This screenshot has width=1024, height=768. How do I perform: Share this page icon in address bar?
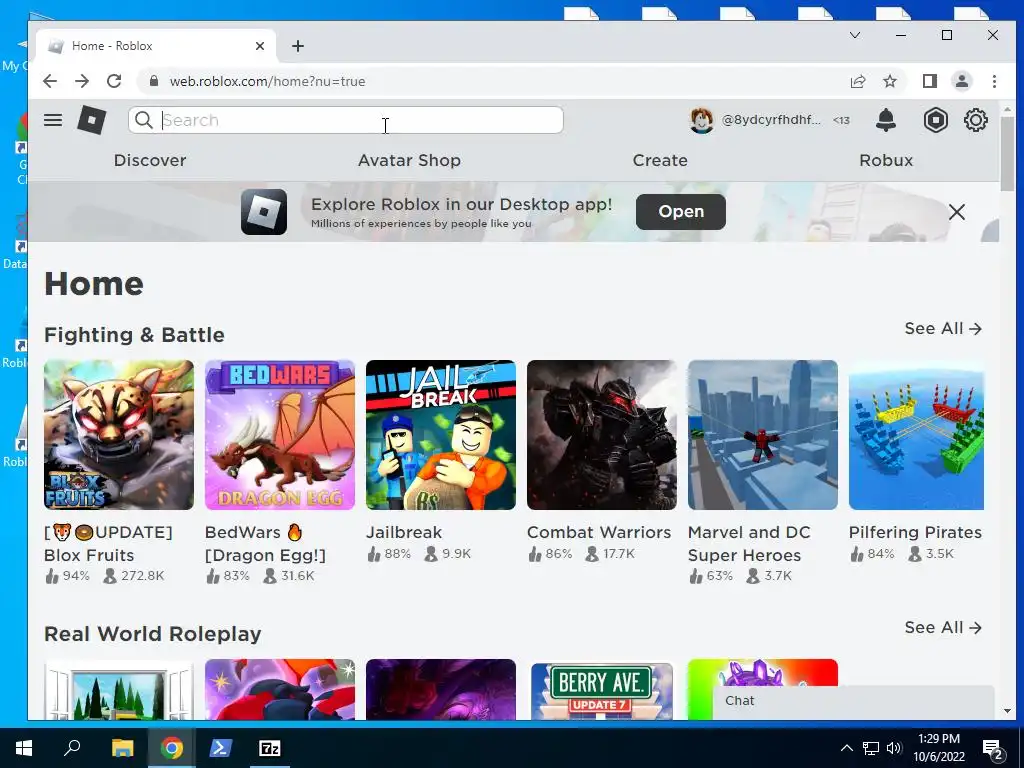point(857,81)
